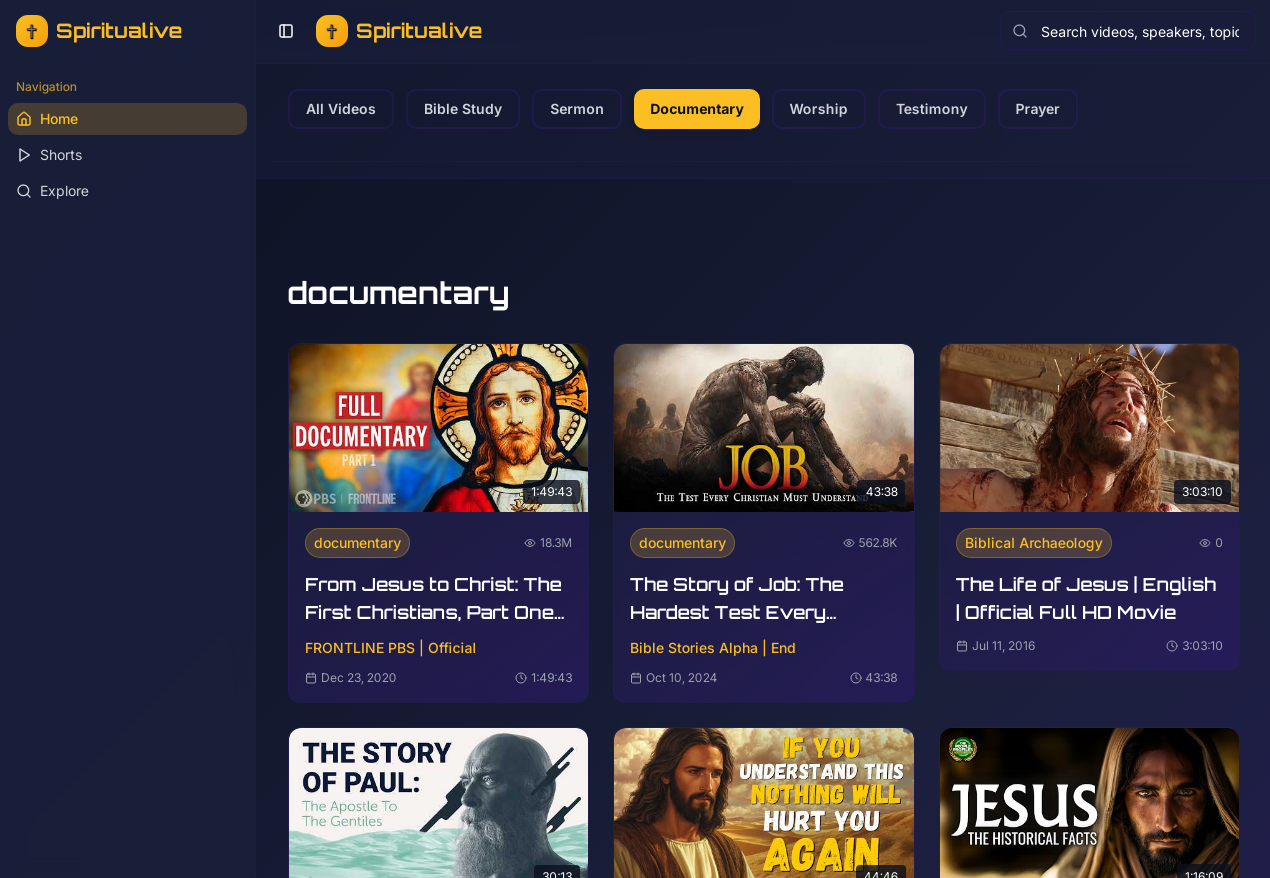Click the 'Jul 11, 2016' date
The height and width of the screenshot is (878, 1270).
(x=1003, y=646)
